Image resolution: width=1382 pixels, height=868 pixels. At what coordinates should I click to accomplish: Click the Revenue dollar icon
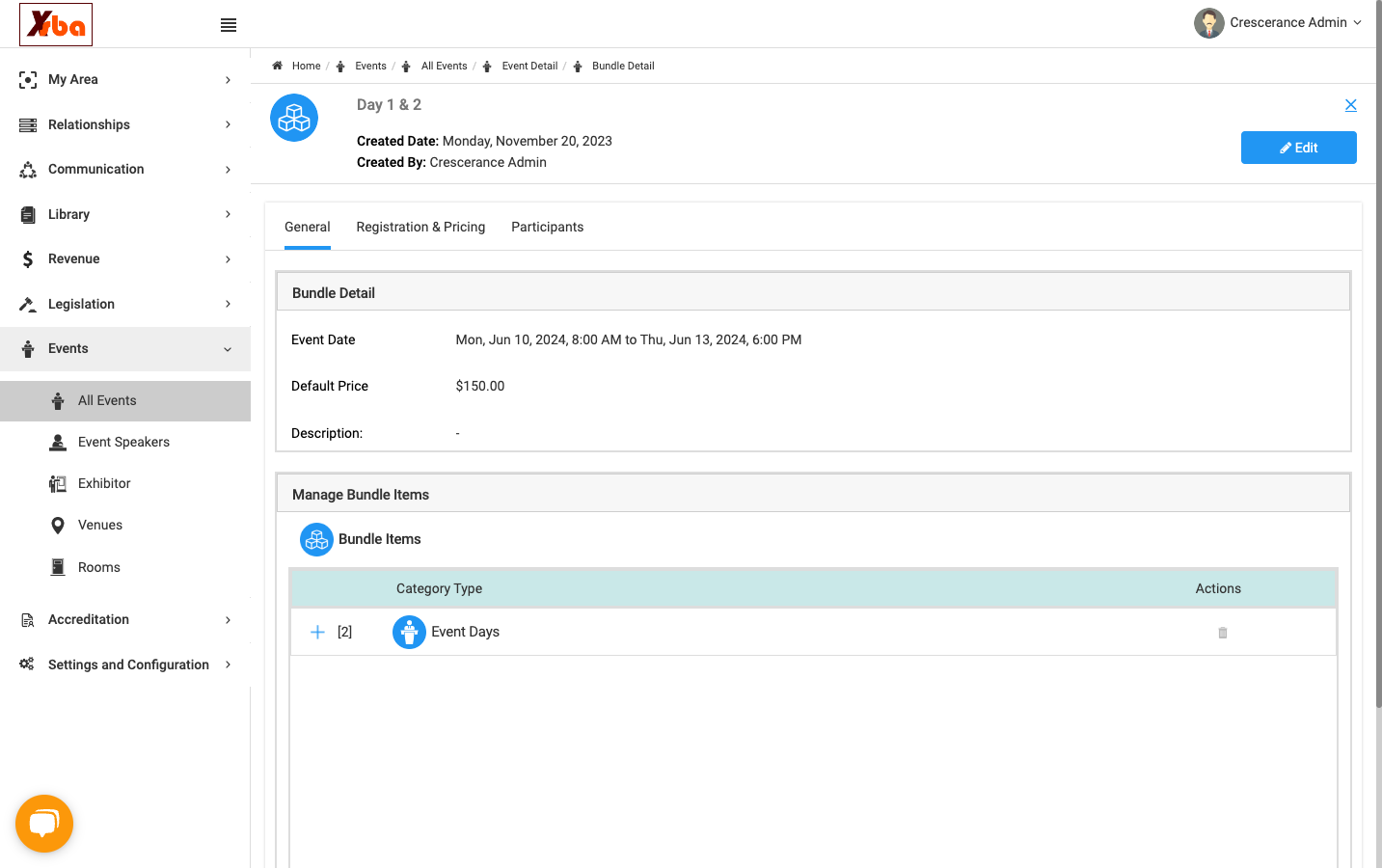click(x=28, y=259)
